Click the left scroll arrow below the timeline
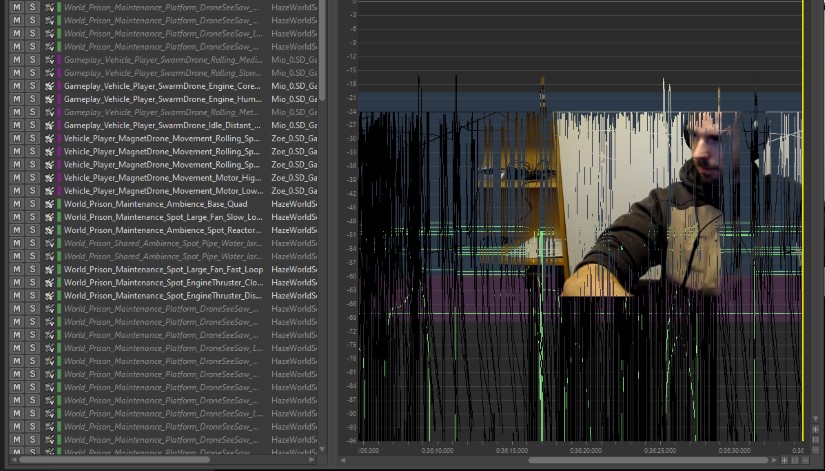The width and height of the screenshot is (825, 471). coord(342,460)
